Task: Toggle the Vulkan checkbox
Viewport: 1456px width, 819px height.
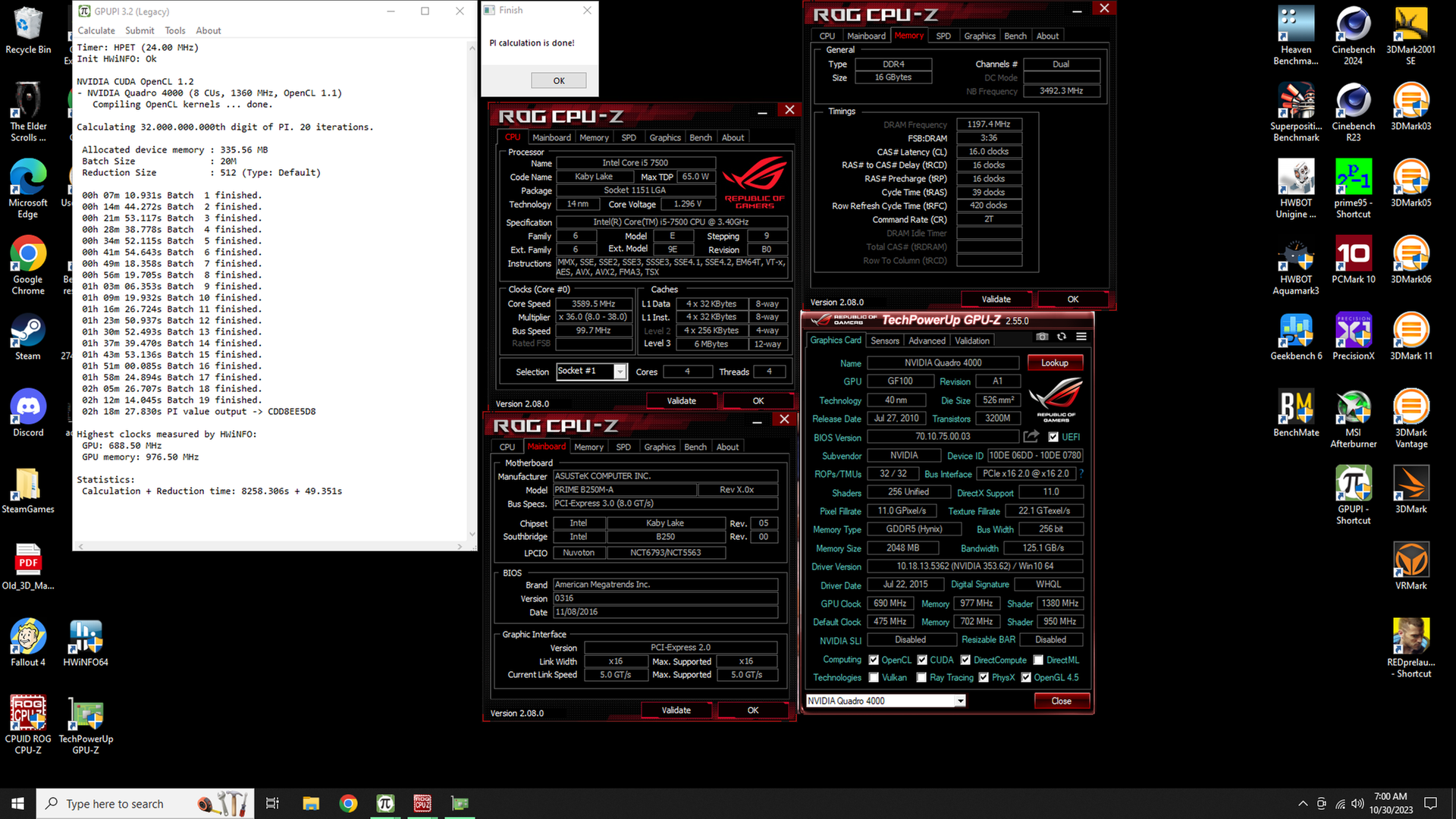Action: tap(874, 677)
